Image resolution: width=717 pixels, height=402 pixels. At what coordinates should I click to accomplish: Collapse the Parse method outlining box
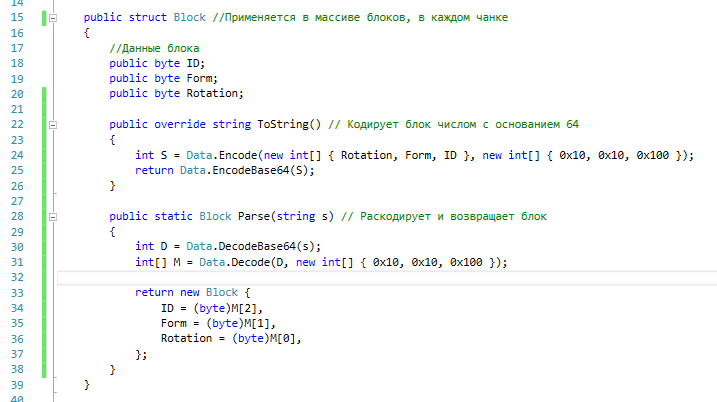coord(53,217)
